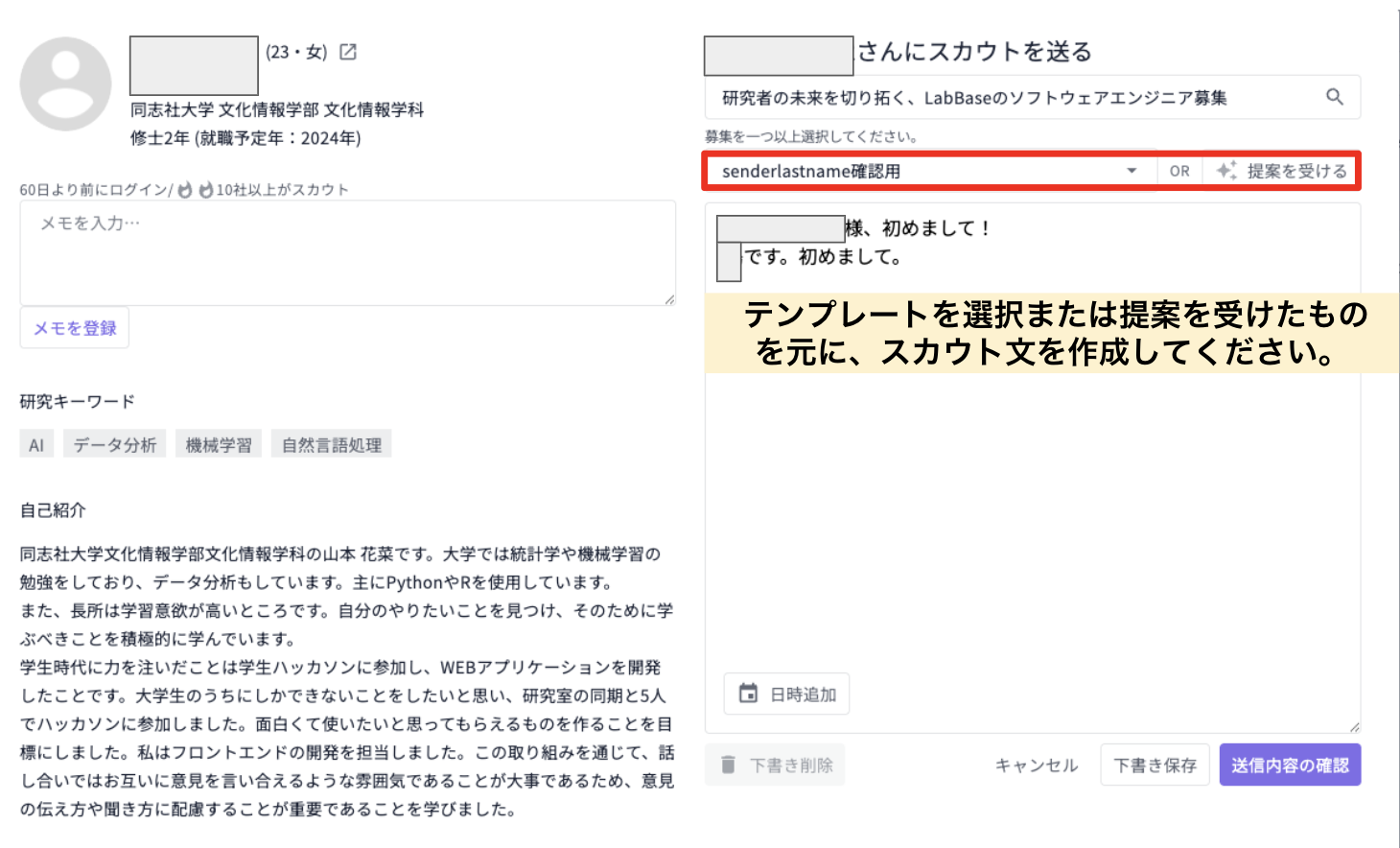Screen dimensions: 1400x848
Task: Click the 送信内容の確認 button
Action: [x=1290, y=765]
